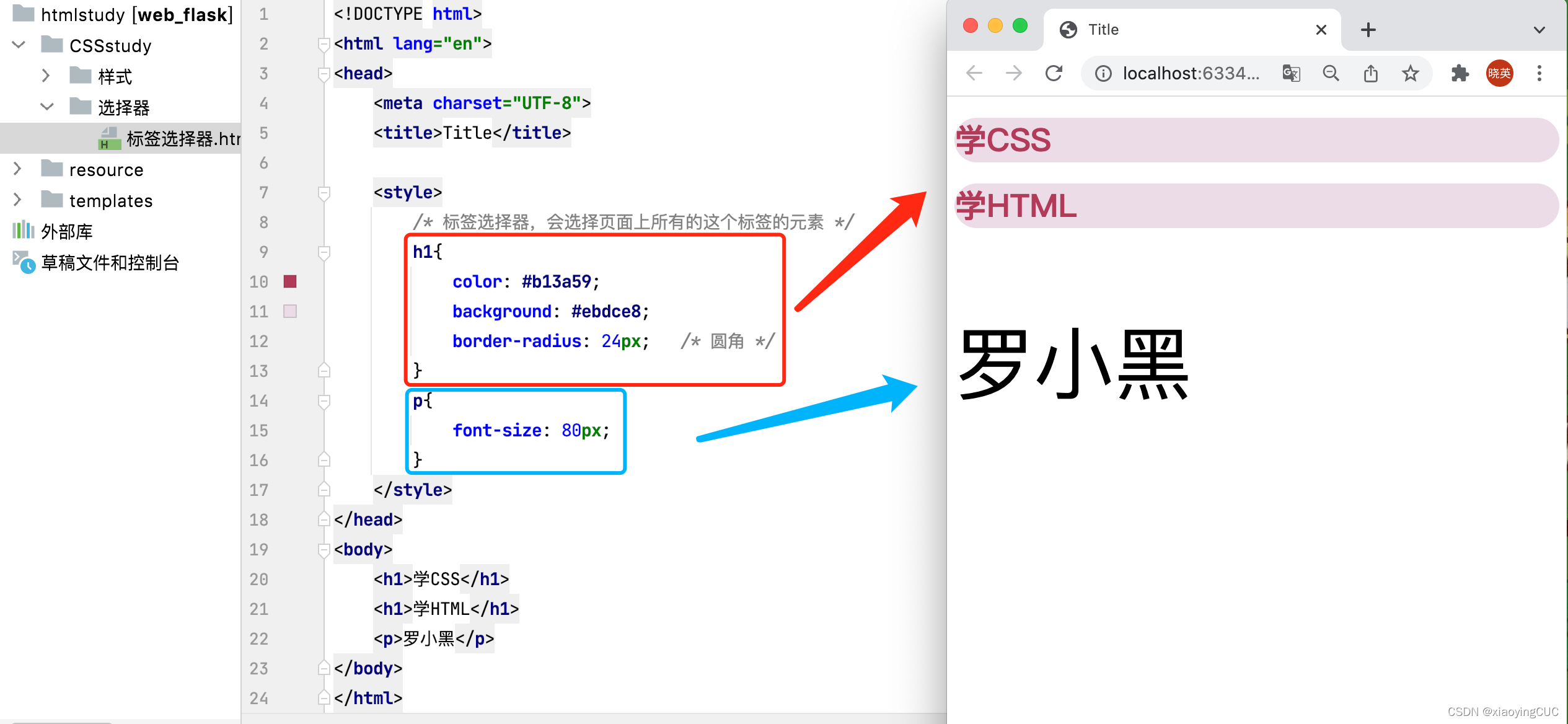Toggle the line 10 breakpoint indicator
1568x724 pixels.
tap(288, 281)
